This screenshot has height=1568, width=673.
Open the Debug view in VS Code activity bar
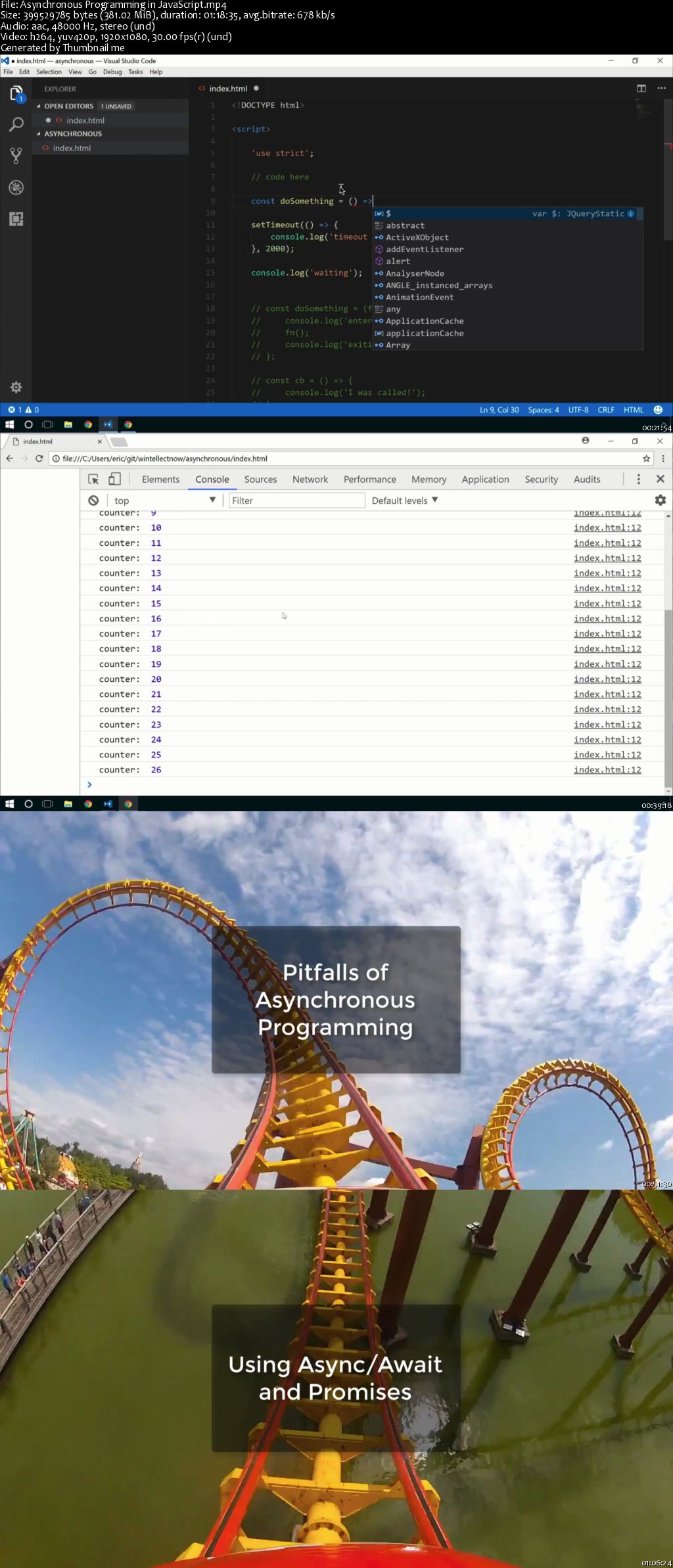[x=16, y=187]
